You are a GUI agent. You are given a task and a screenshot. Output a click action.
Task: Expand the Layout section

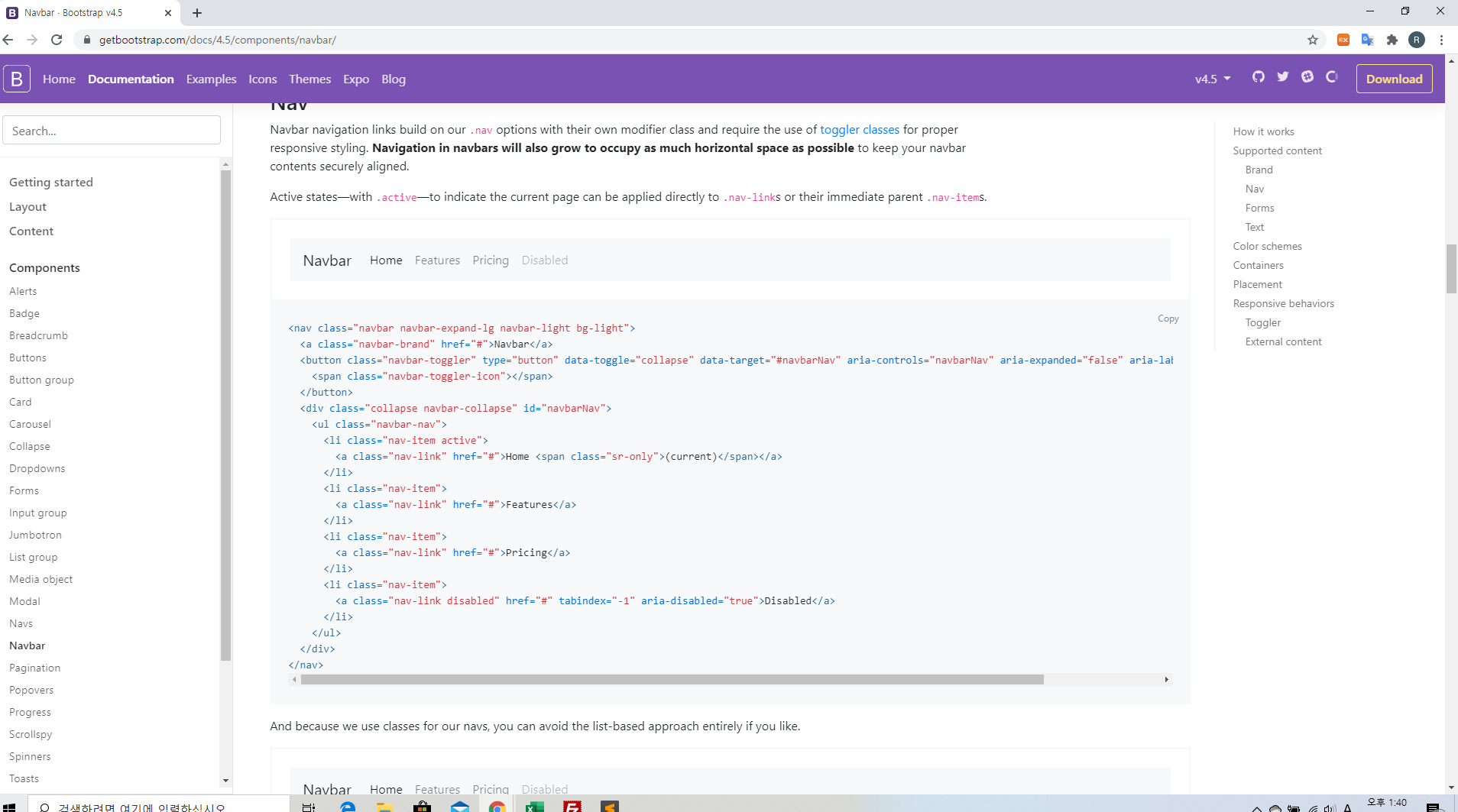coord(28,206)
